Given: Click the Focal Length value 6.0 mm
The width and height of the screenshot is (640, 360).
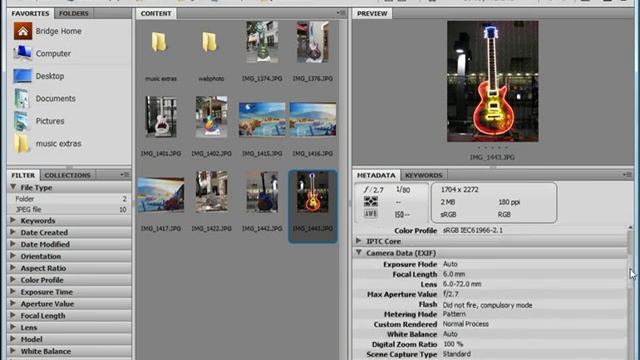Looking at the screenshot, I should point(454,274).
